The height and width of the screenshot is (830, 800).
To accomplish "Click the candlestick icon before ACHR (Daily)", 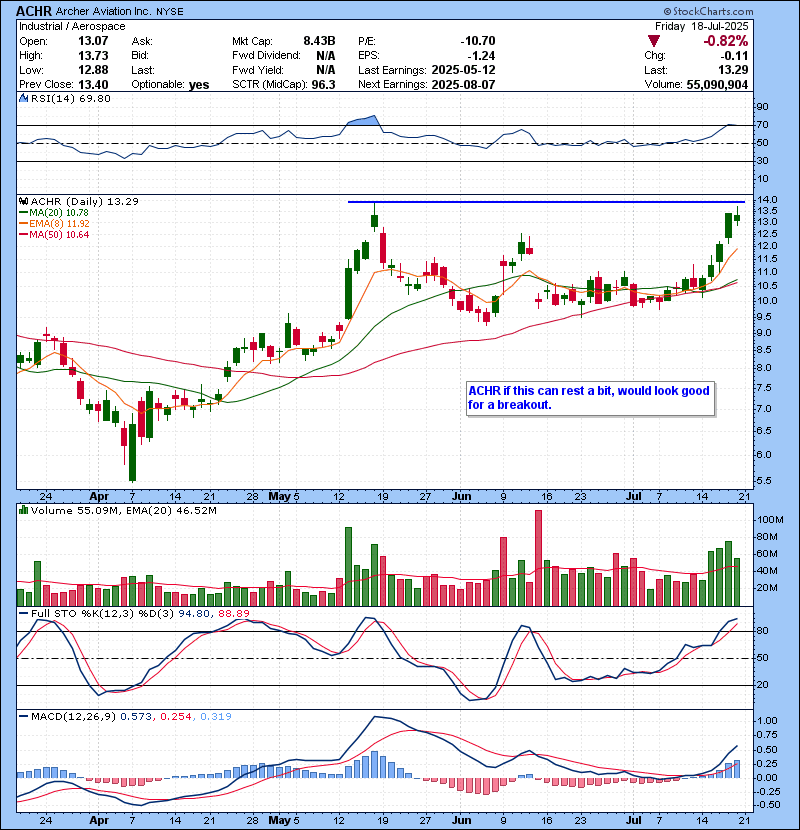I will 23,202.
